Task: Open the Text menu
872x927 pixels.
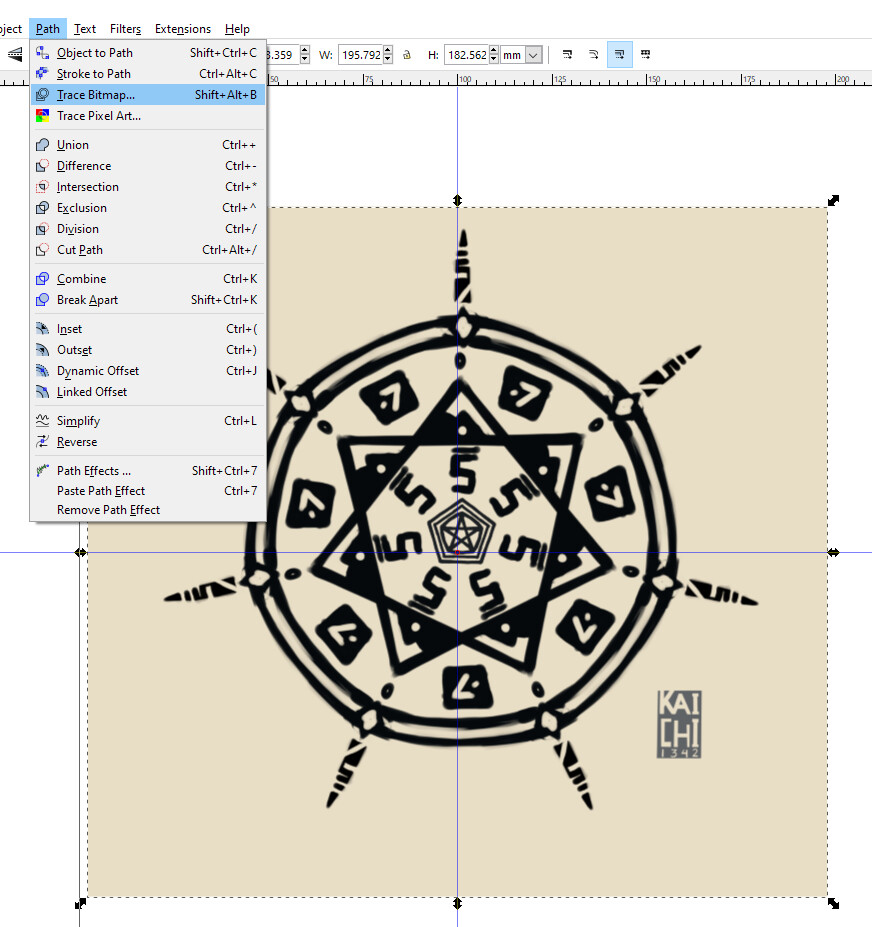Action: (x=85, y=29)
